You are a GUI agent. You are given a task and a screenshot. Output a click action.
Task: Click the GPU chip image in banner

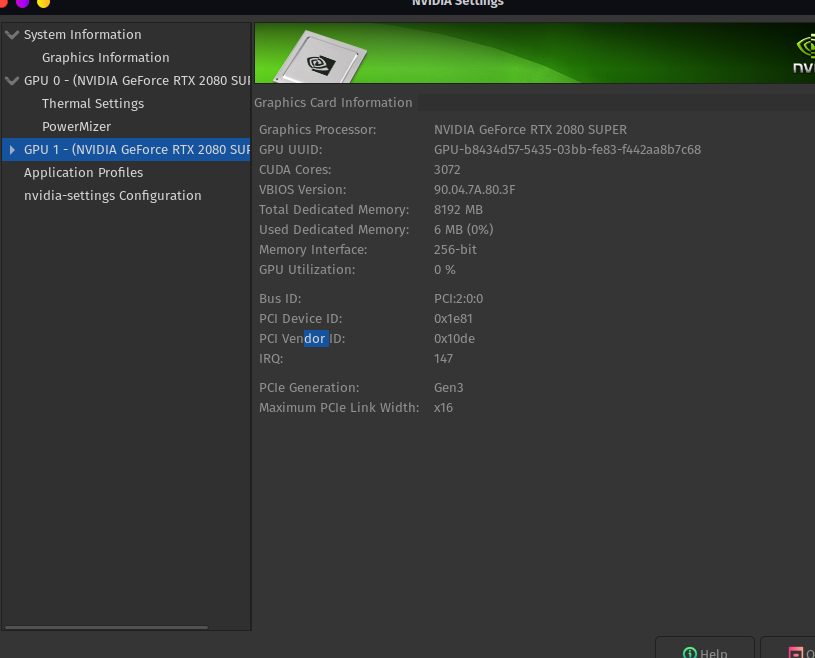pyautogui.click(x=320, y=58)
